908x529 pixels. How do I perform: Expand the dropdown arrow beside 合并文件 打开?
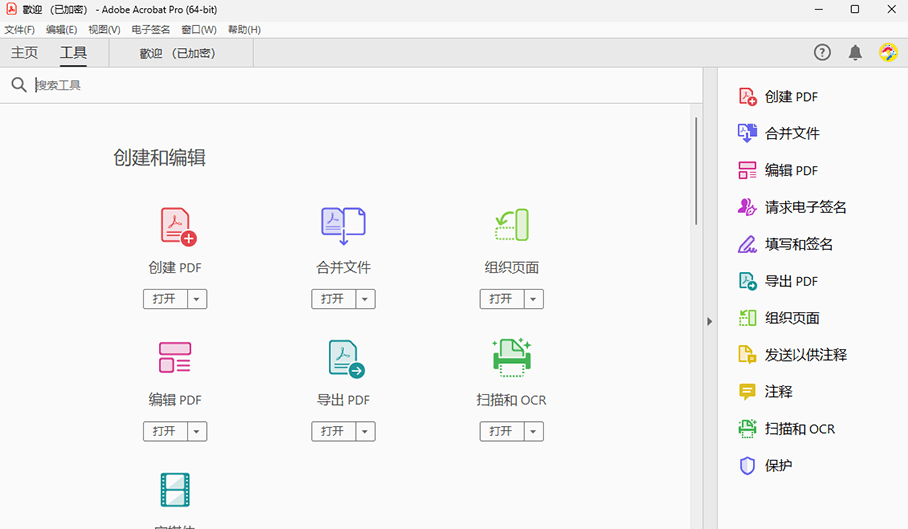coord(365,299)
